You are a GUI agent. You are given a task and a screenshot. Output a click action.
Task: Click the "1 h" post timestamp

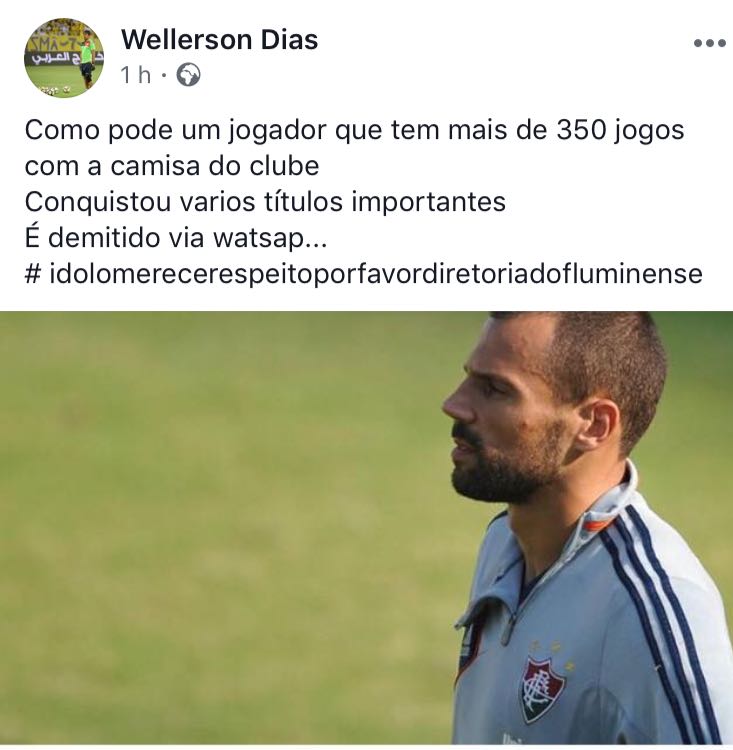(136, 75)
